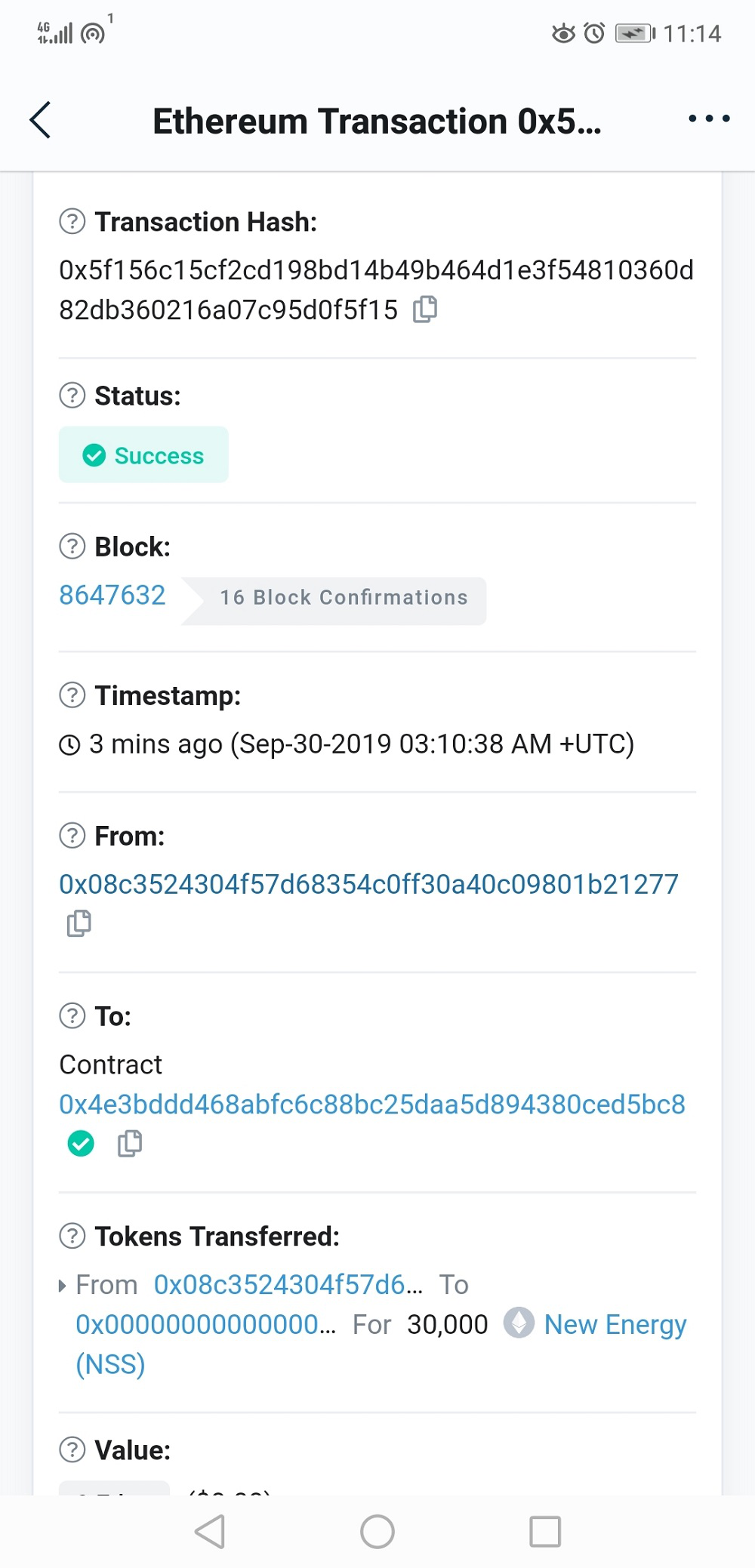
Task: Show help tooltip for Status
Action: click(72, 396)
